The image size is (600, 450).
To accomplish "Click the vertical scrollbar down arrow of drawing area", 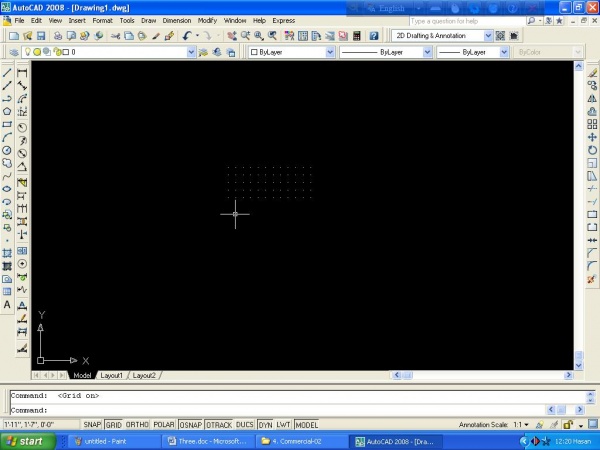I will point(579,365).
